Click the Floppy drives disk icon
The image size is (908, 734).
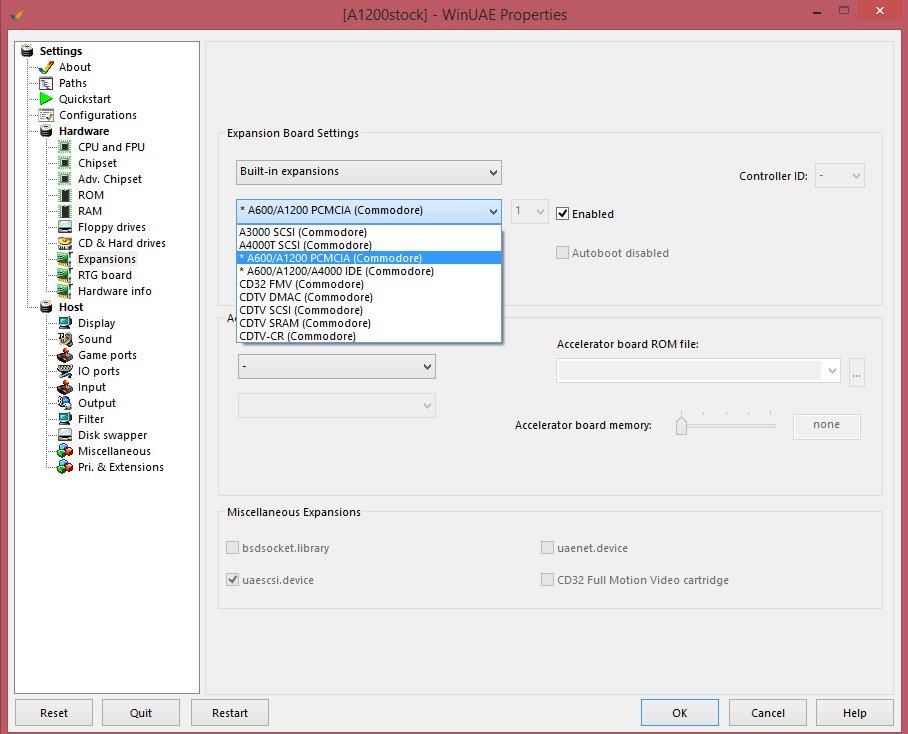click(65, 227)
